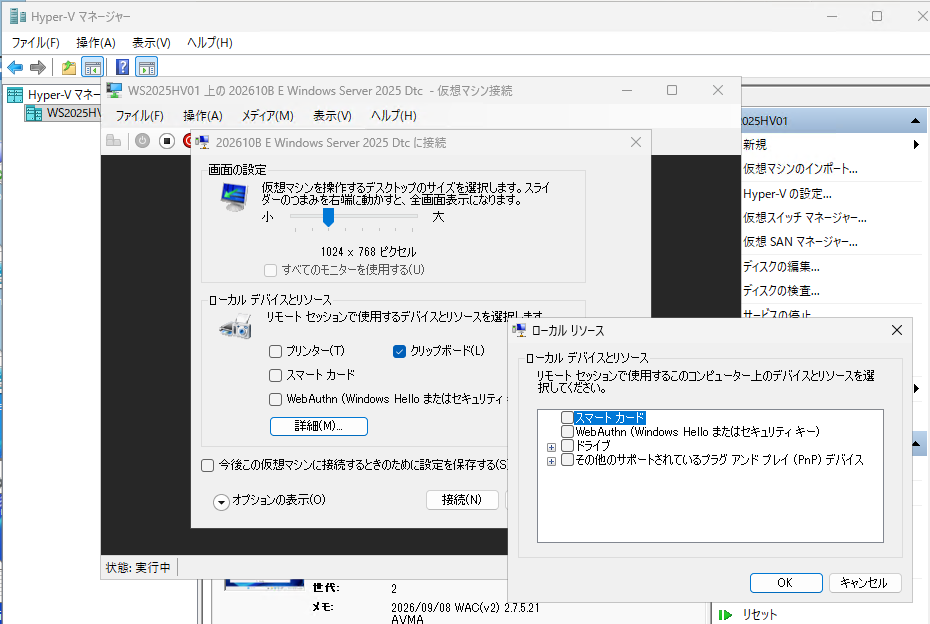Click the 詳細(M)... button
This screenshot has height=624, width=930.
[319, 426]
